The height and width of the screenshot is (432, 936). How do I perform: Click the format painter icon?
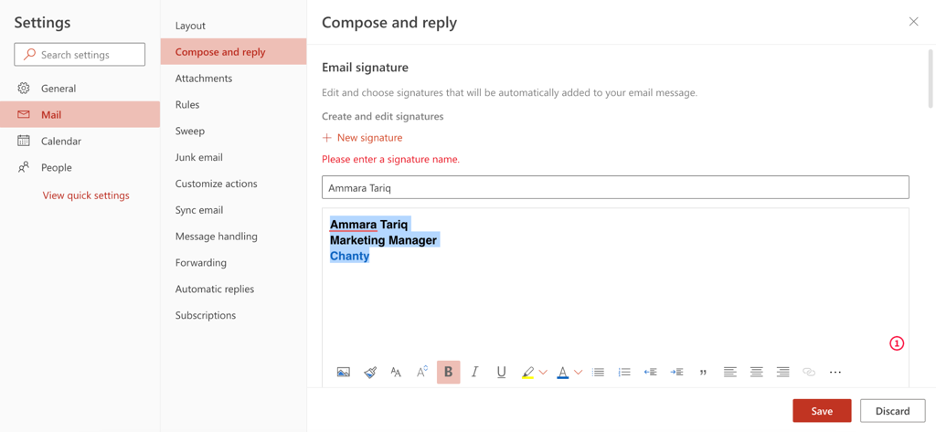tap(370, 372)
